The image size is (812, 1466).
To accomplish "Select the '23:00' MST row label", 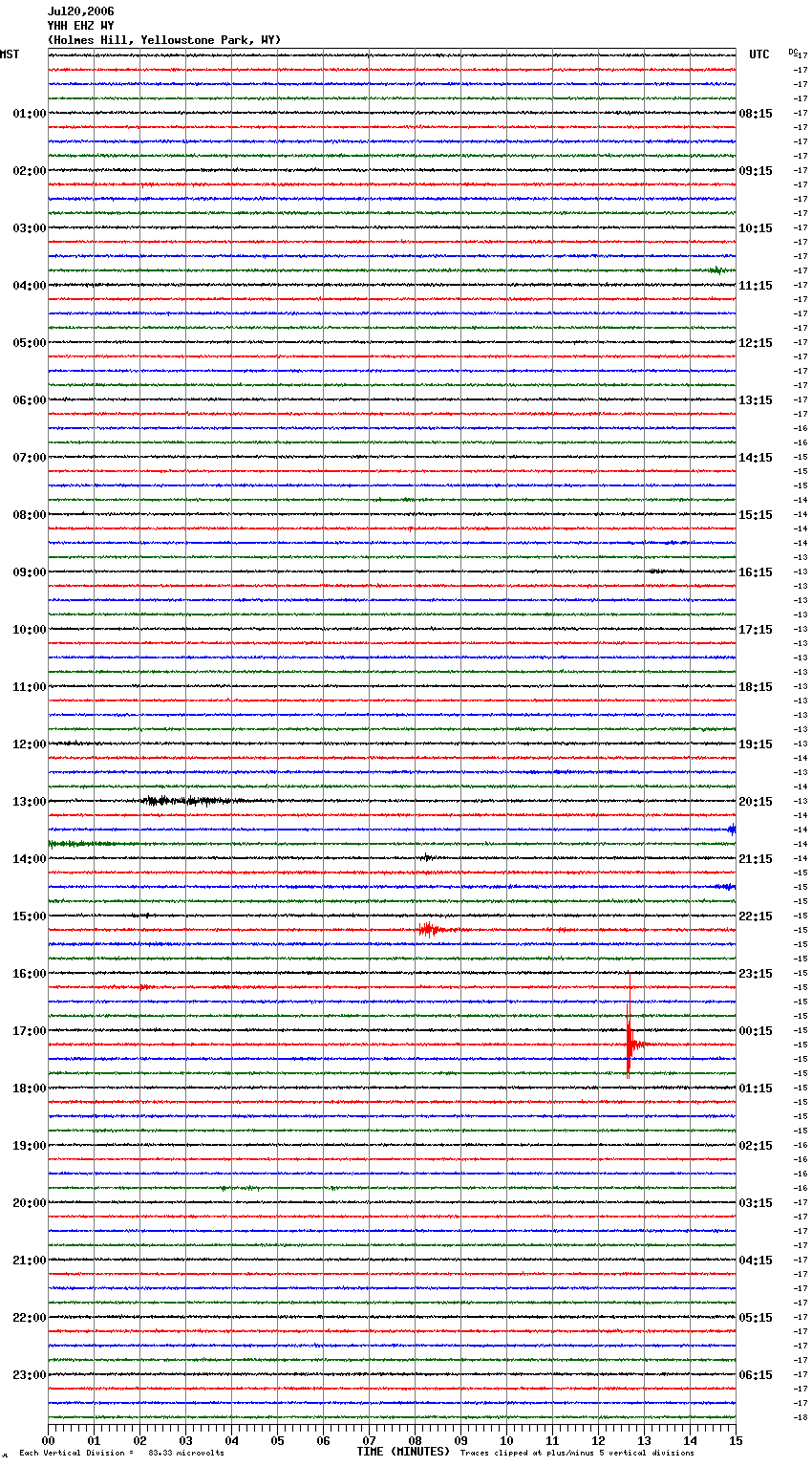I will [x=30, y=1375].
